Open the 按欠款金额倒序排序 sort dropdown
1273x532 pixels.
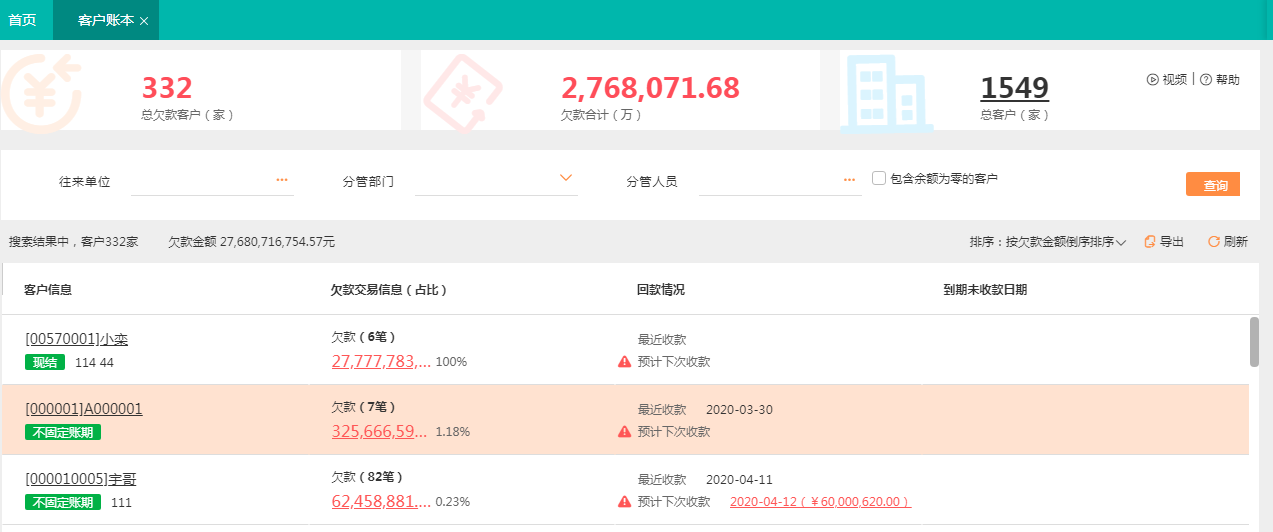(x=1048, y=242)
